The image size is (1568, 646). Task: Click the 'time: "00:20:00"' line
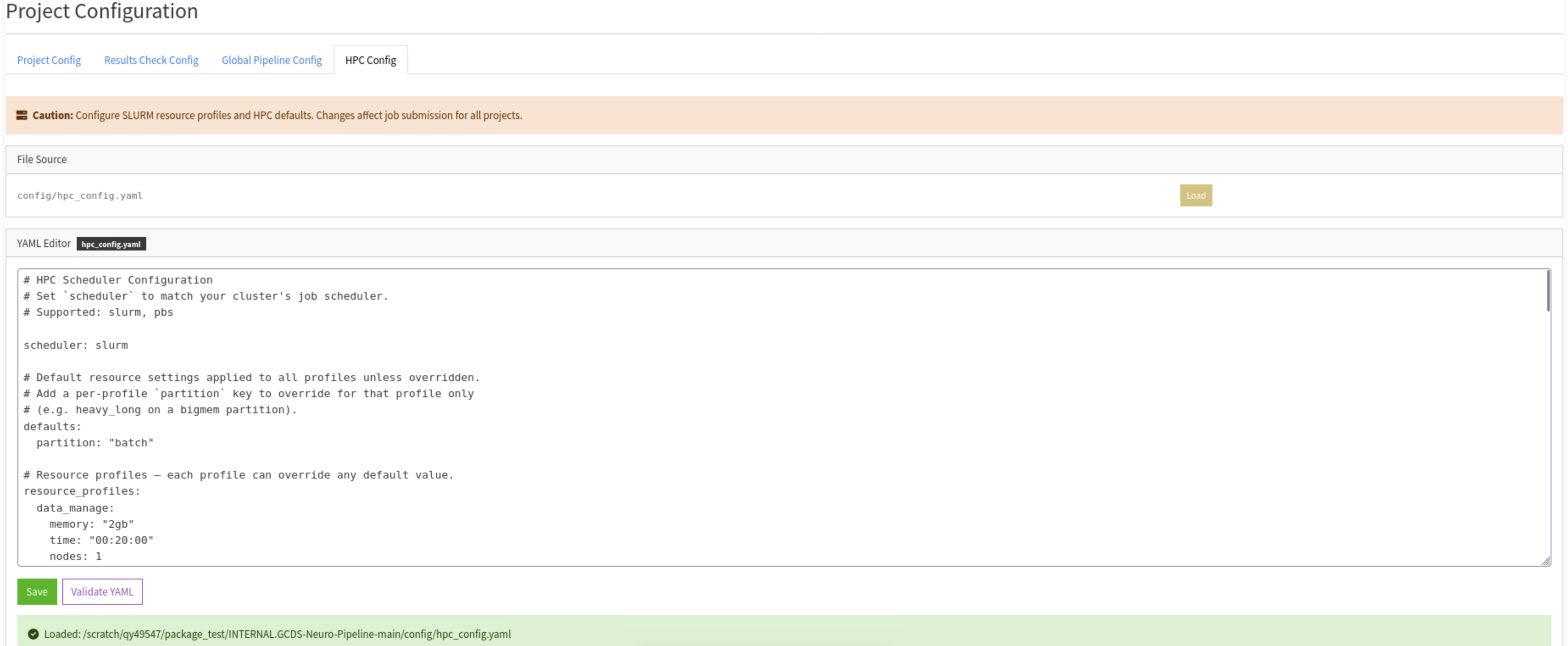coord(101,540)
